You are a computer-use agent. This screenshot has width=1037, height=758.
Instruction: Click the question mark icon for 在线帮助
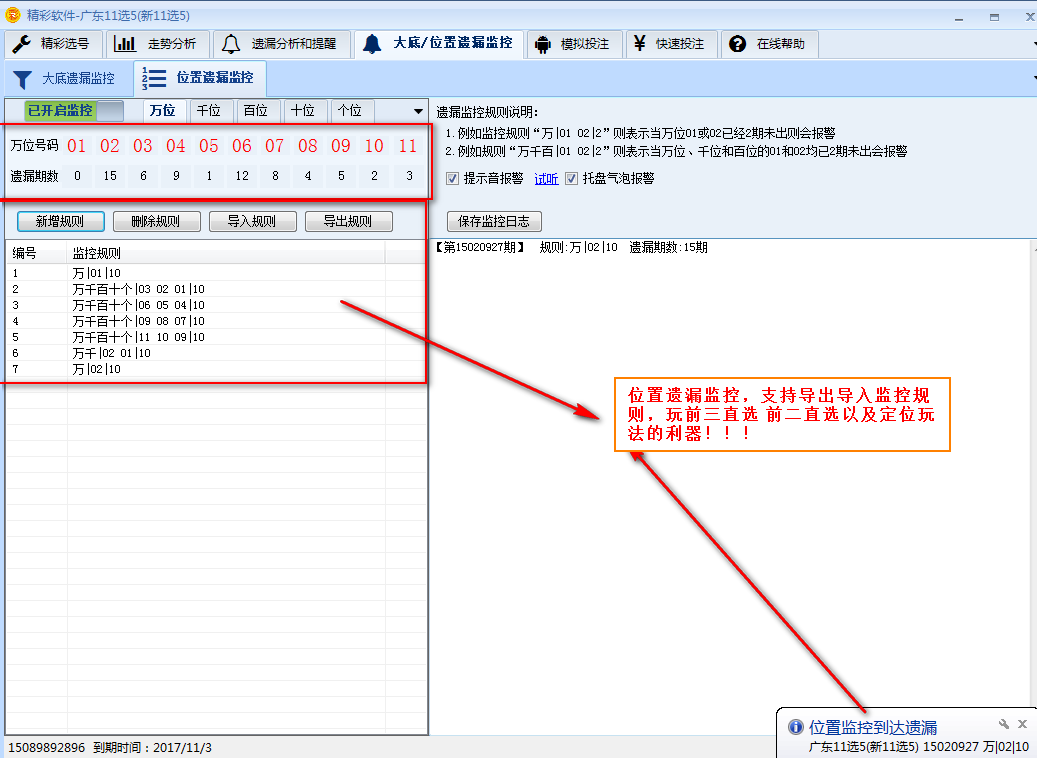pyautogui.click(x=738, y=44)
